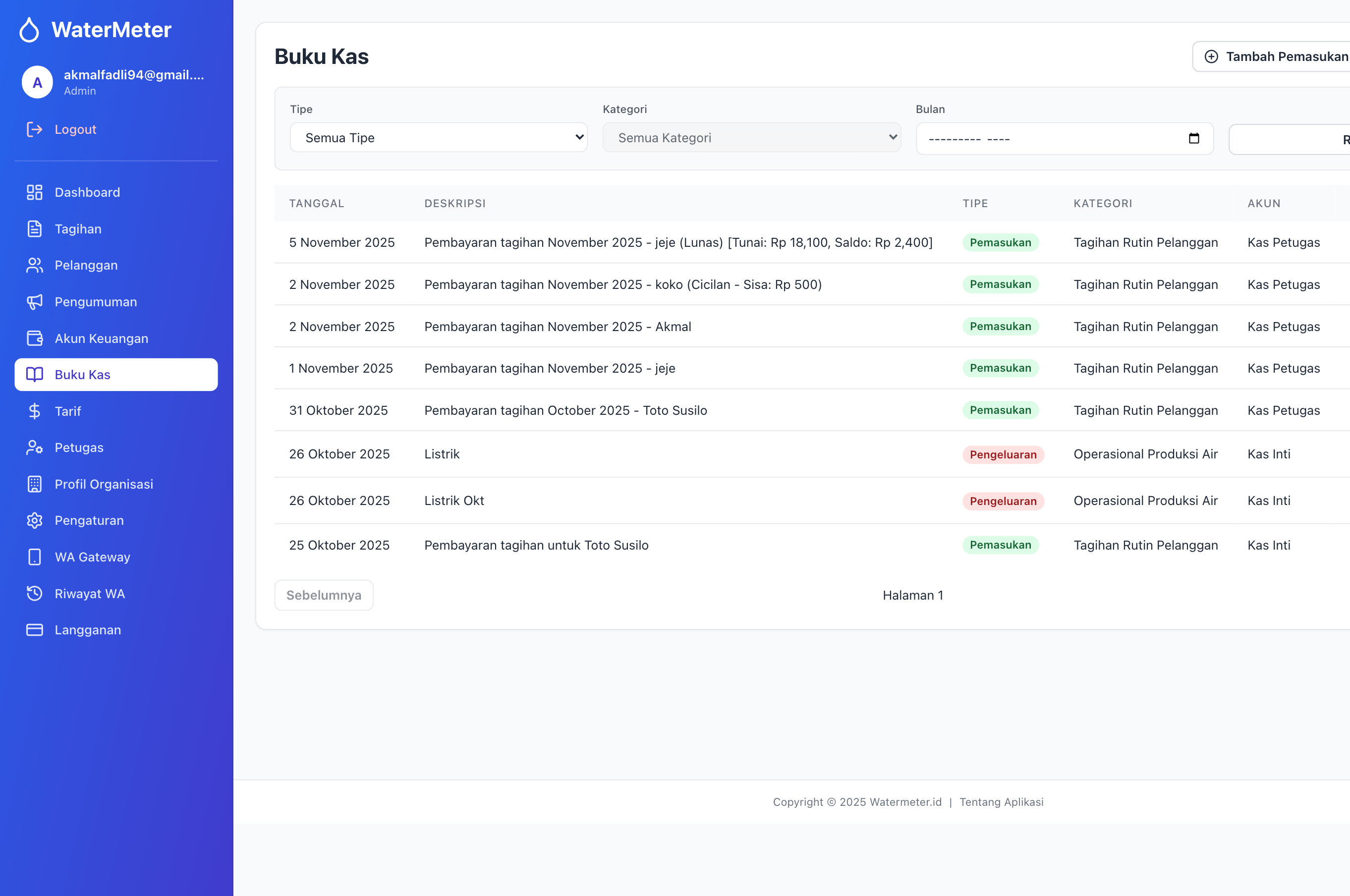The height and width of the screenshot is (896, 1350).
Task: Click email akmalfadli94@gmail text in sidebar
Action: pyautogui.click(x=134, y=75)
